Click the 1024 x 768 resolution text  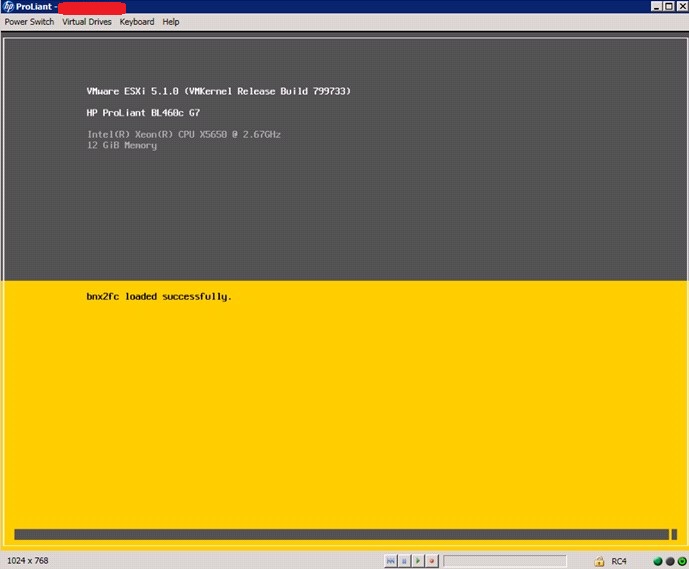click(x=28, y=561)
